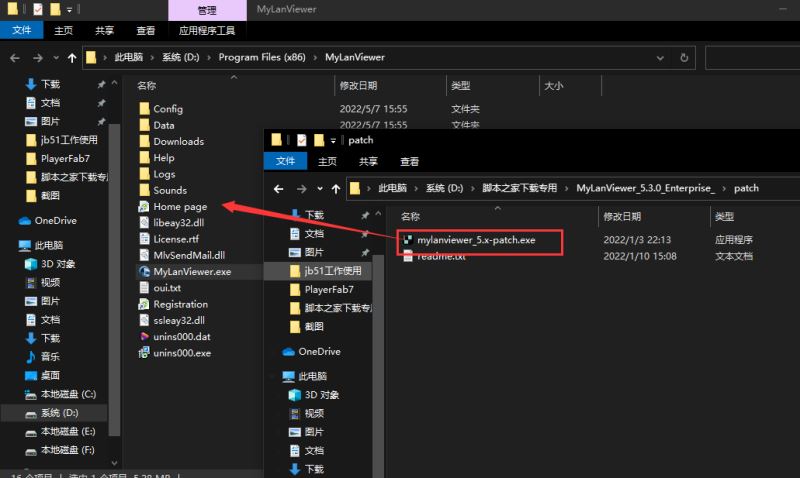Open quick access toolbar dropdown in patch window
This screenshot has height=478, width=800.
coord(333,140)
